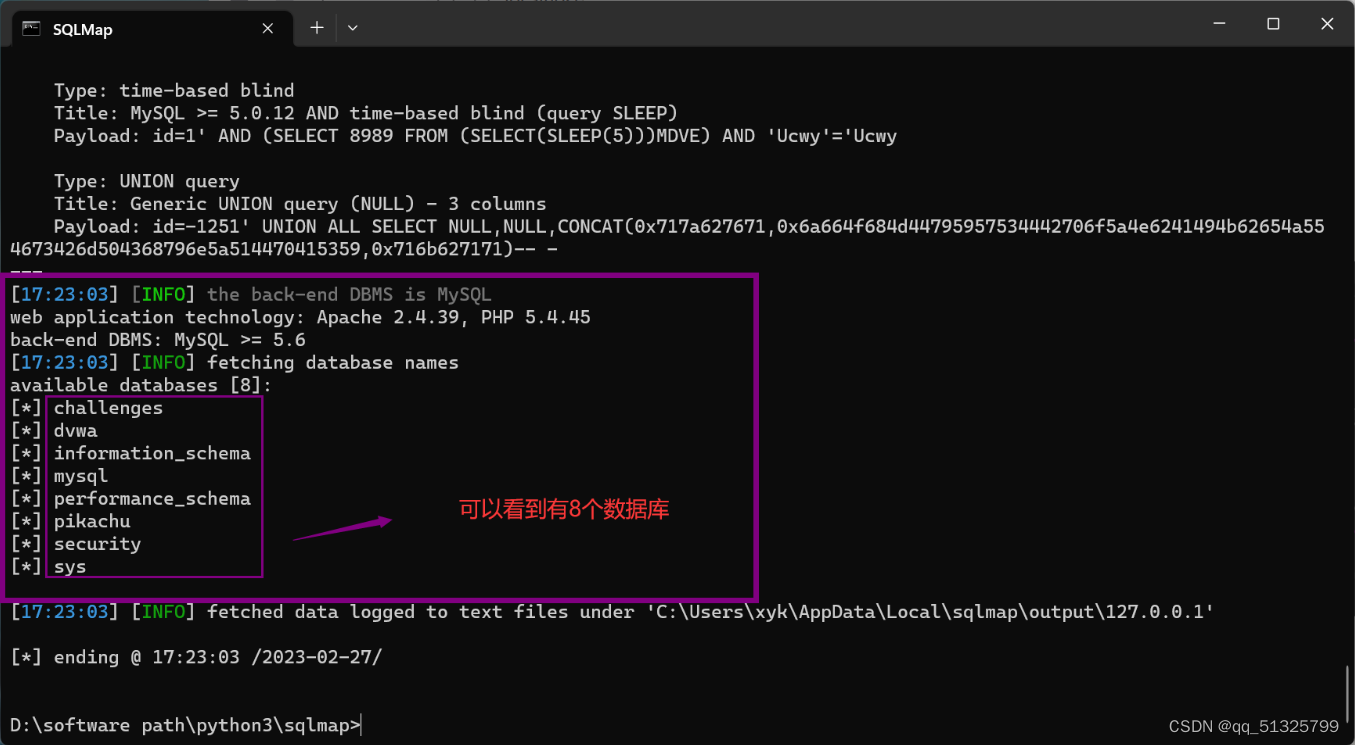1355x745 pixels.
Task: Click the 'security' database name
Action: pos(97,544)
